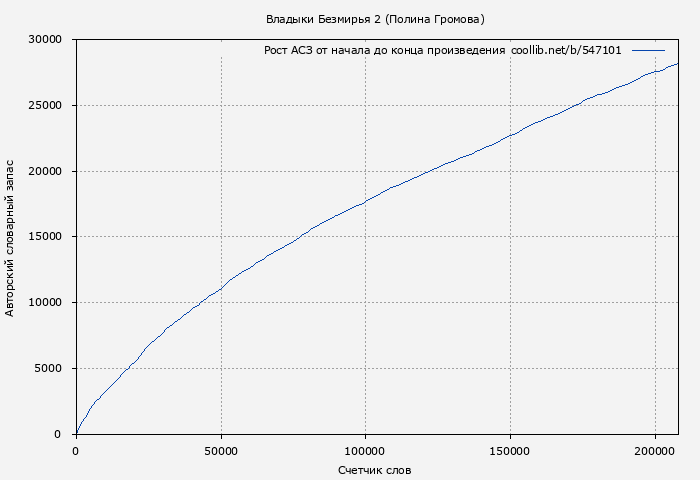
Task: Click the 20000 tick label on y-axis
Action: click(x=45, y=171)
